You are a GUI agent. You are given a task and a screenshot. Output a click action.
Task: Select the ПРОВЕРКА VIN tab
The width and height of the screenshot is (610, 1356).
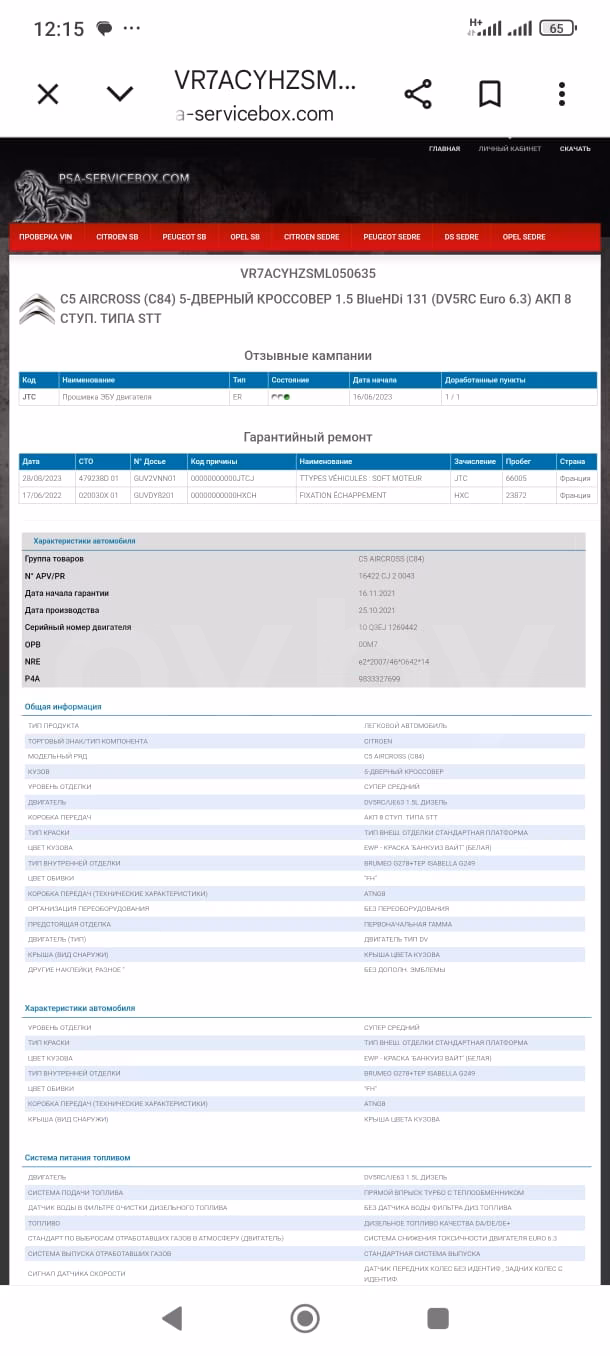coord(46,237)
